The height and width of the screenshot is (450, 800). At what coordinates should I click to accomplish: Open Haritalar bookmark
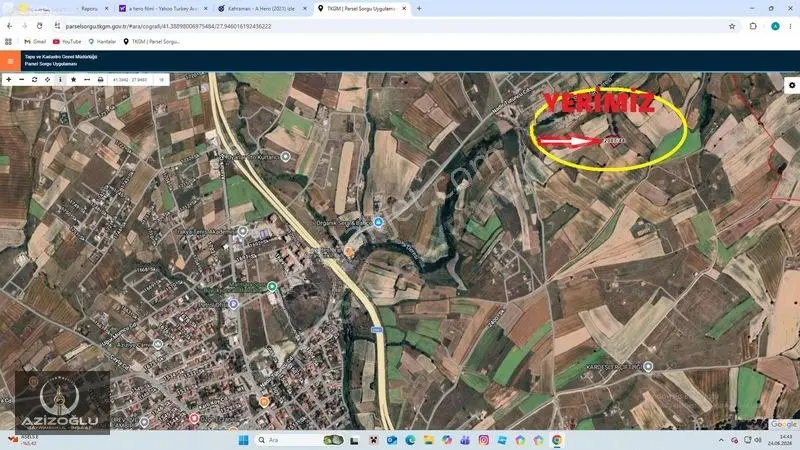tap(102, 41)
